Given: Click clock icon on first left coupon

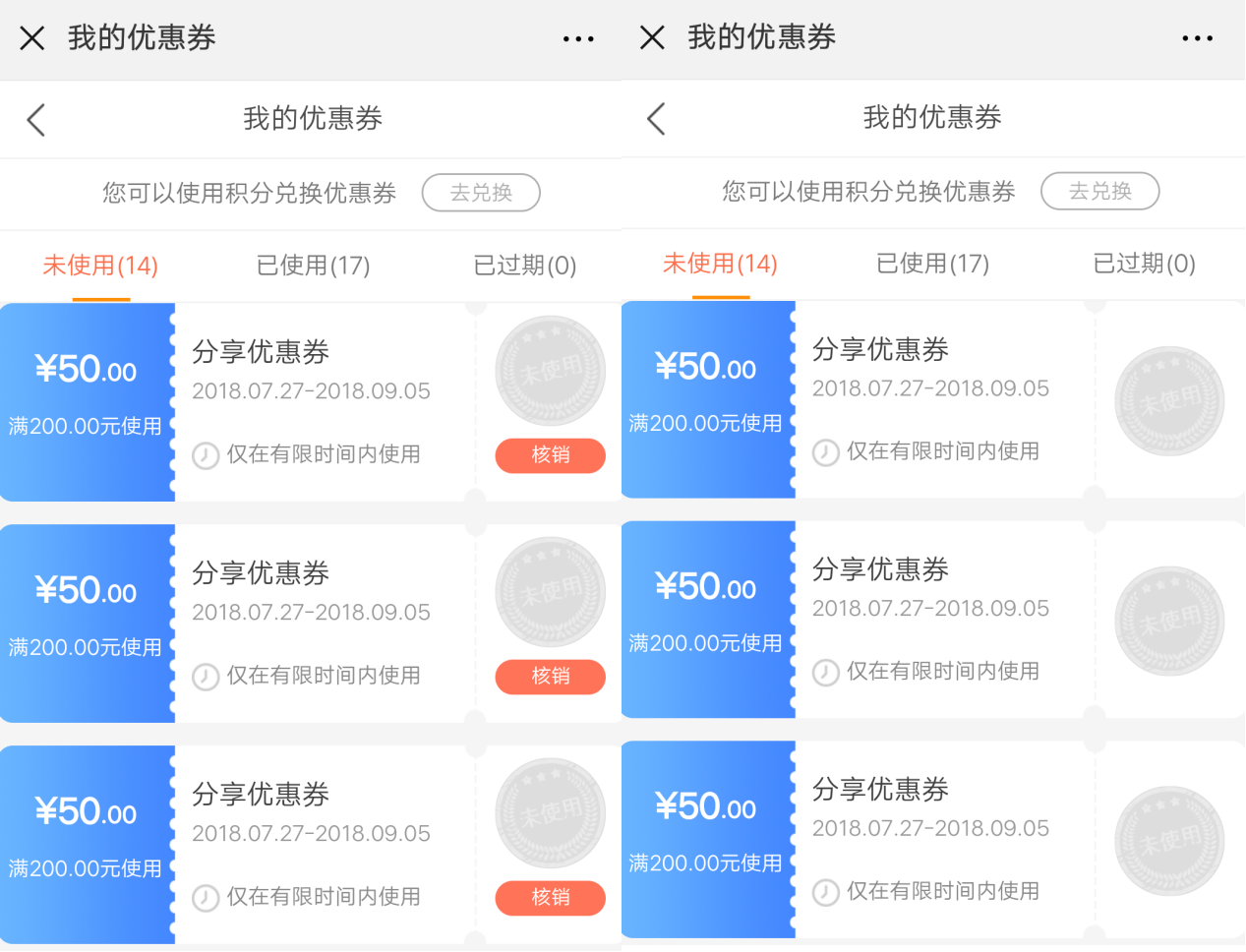Looking at the screenshot, I should (206, 455).
